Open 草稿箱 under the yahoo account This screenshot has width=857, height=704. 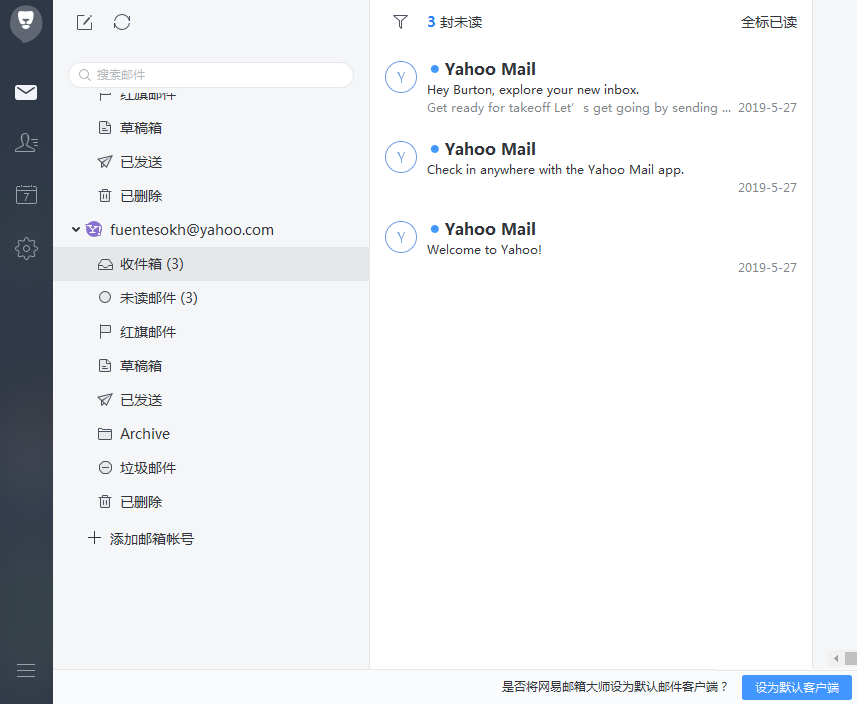point(212,366)
